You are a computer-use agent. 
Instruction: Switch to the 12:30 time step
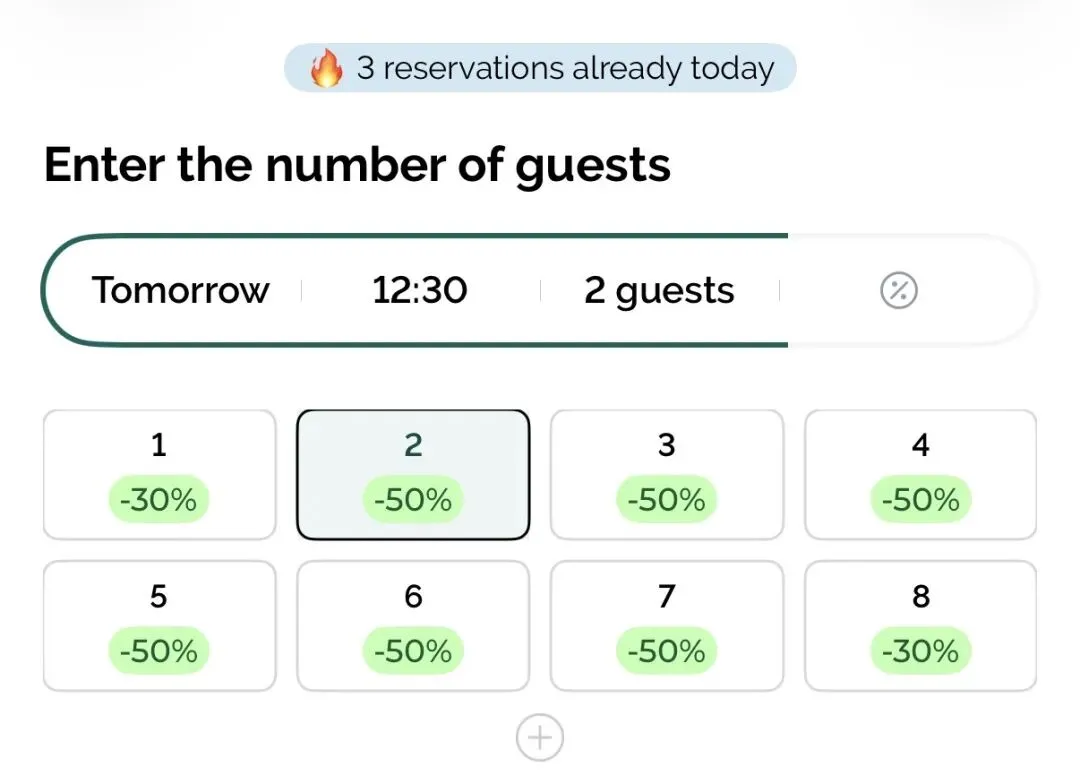tap(420, 291)
